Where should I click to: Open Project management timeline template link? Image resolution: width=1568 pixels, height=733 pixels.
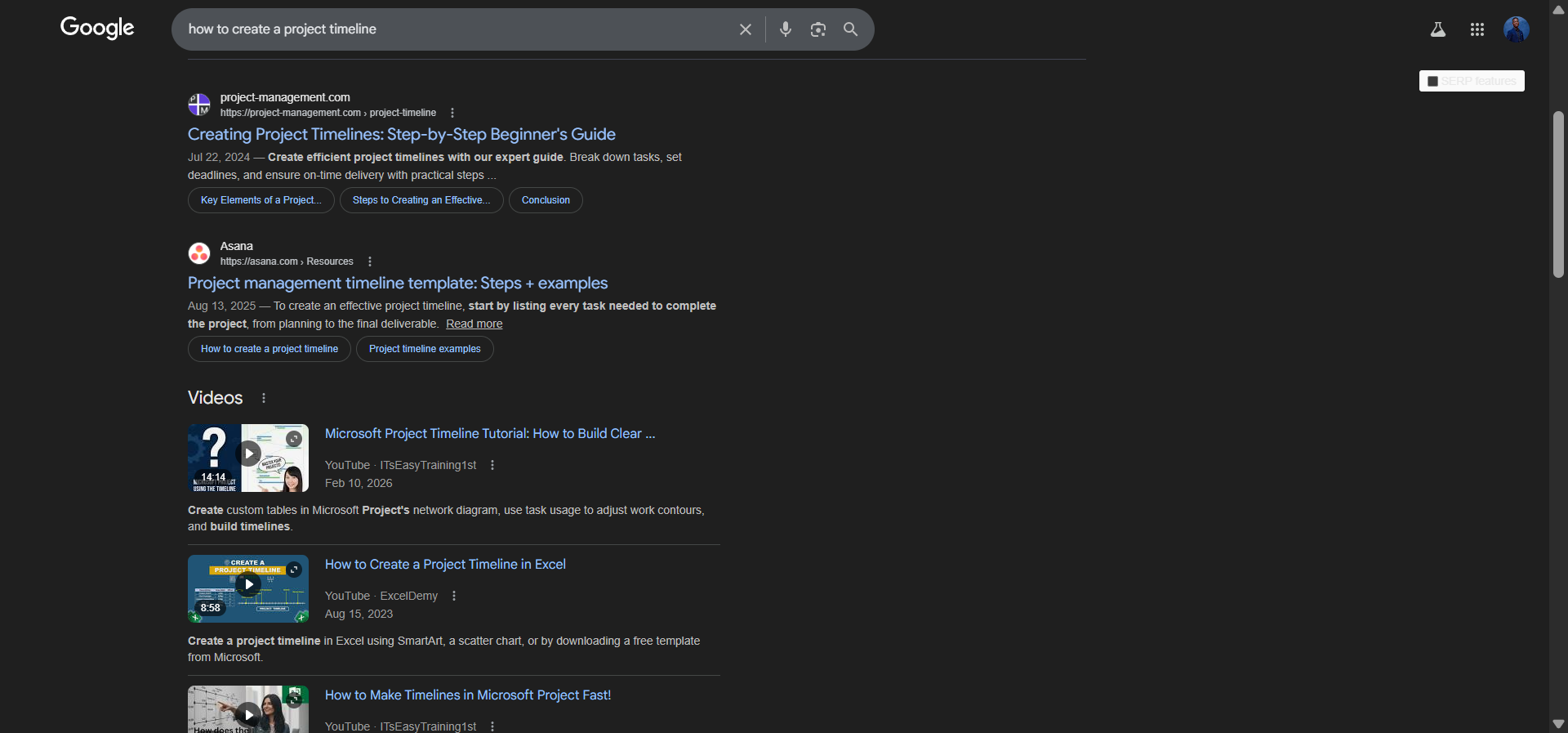(398, 283)
